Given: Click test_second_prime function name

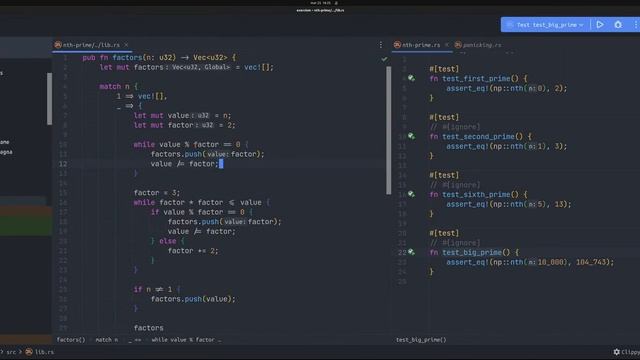Looking at the screenshot, I should (x=478, y=136).
